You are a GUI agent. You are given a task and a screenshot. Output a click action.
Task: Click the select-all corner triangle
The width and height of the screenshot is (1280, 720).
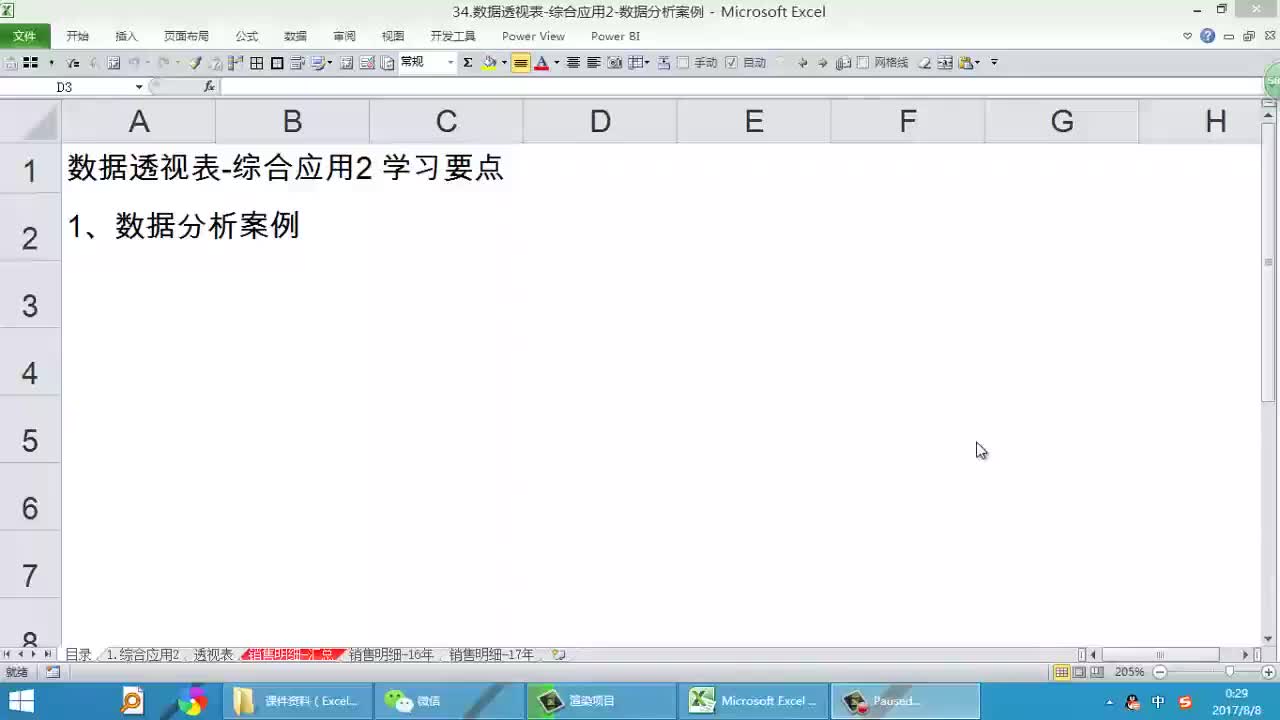pos(30,122)
